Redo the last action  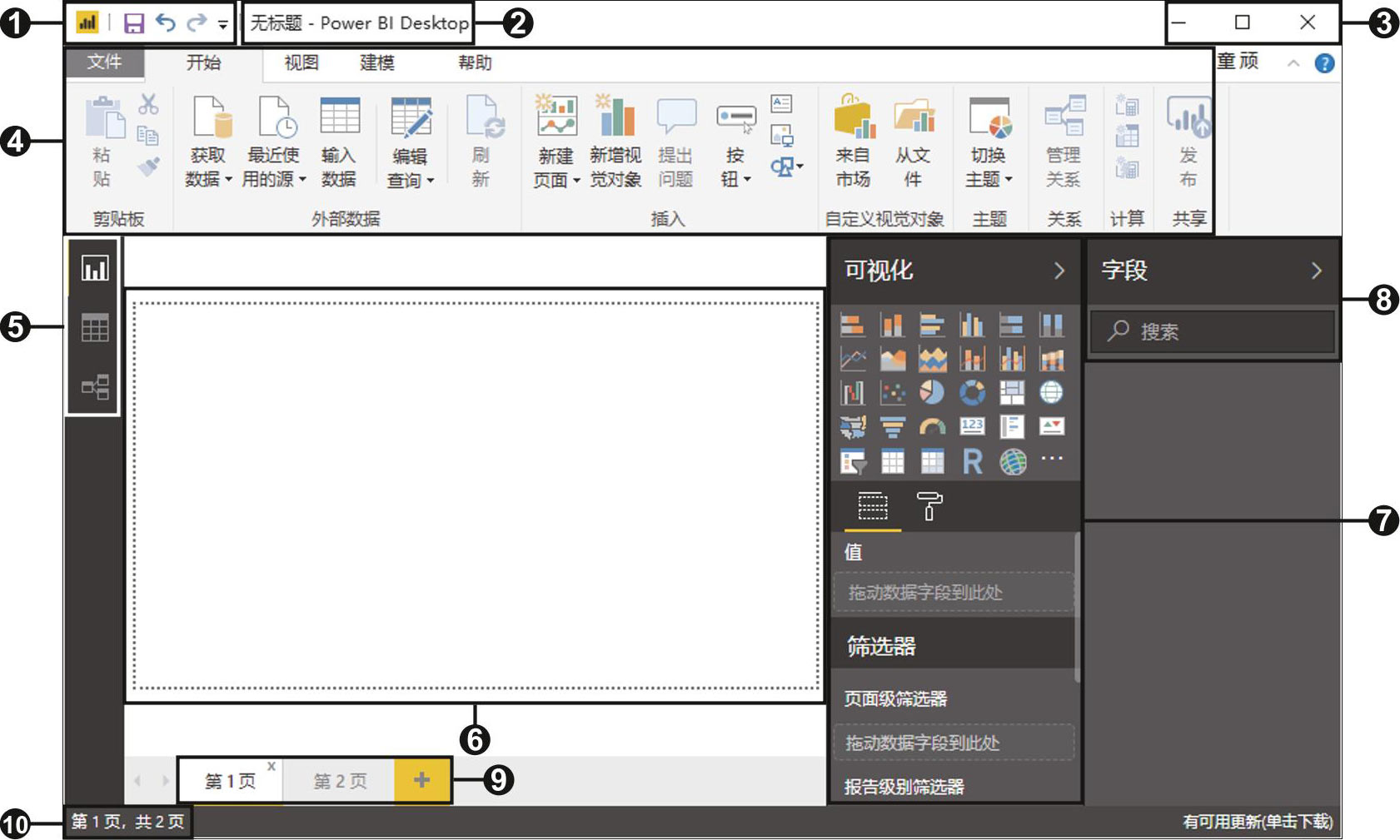[197, 22]
